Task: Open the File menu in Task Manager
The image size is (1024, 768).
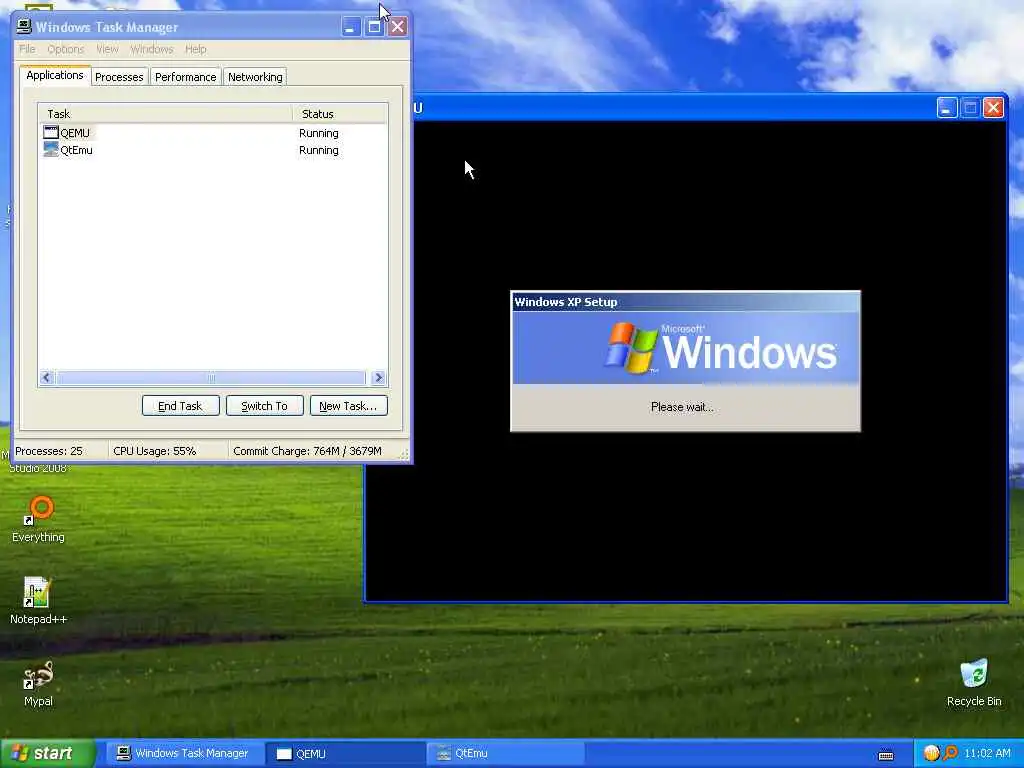Action: click(x=27, y=49)
